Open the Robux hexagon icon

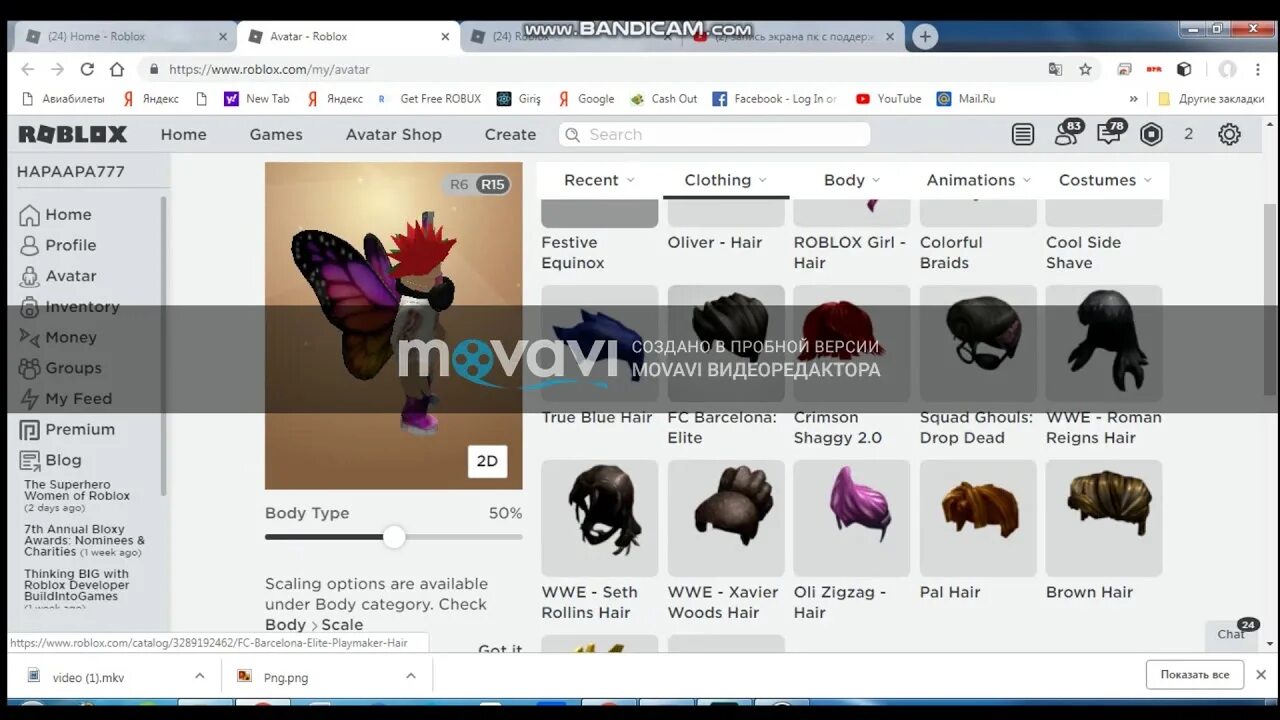click(x=1151, y=134)
